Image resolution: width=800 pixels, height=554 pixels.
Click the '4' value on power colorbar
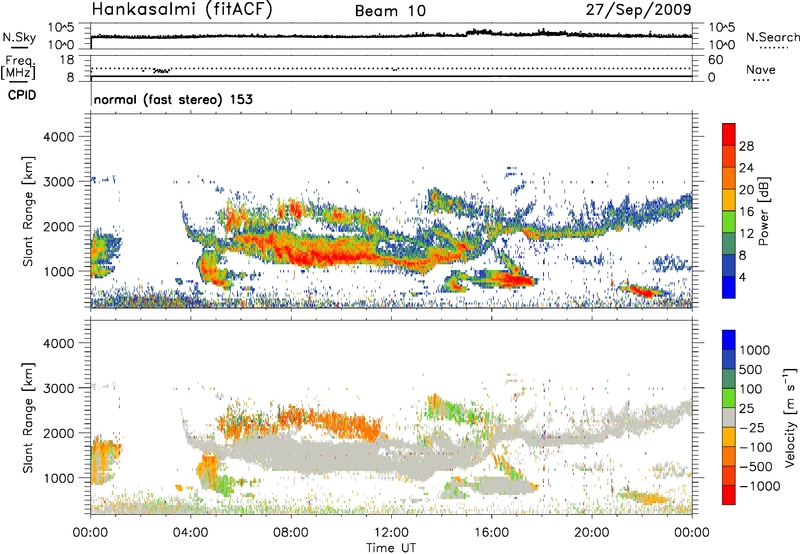742,277
